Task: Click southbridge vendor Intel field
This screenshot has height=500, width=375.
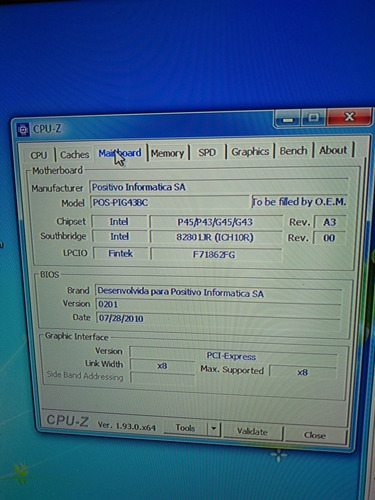Action: (119, 237)
